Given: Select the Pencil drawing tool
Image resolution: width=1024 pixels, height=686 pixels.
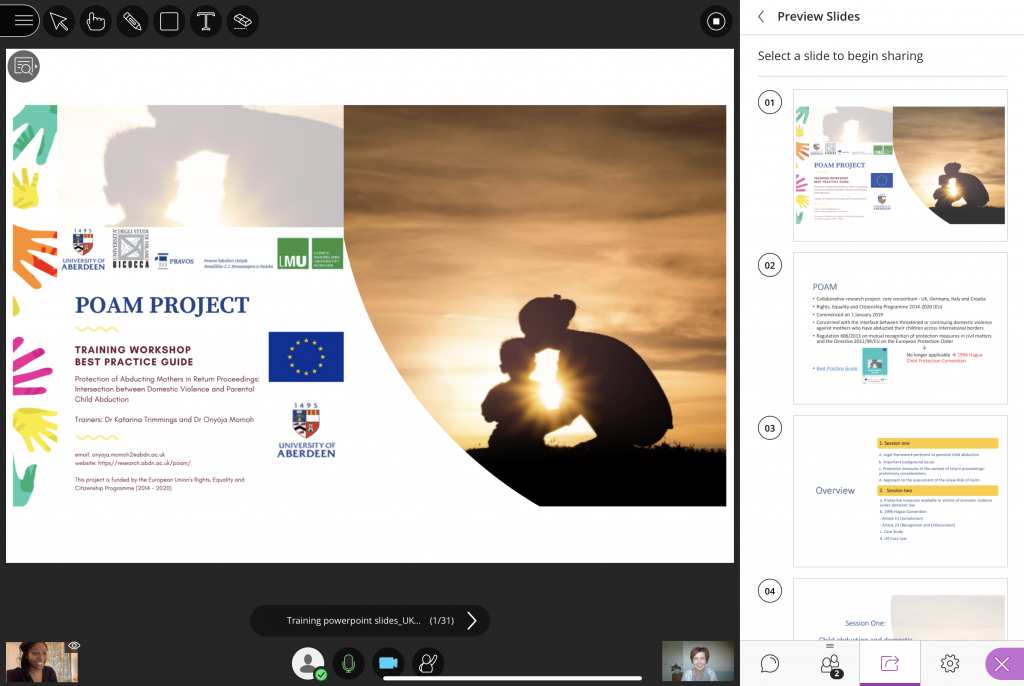Looking at the screenshot, I should pyautogui.click(x=132, y=21).
